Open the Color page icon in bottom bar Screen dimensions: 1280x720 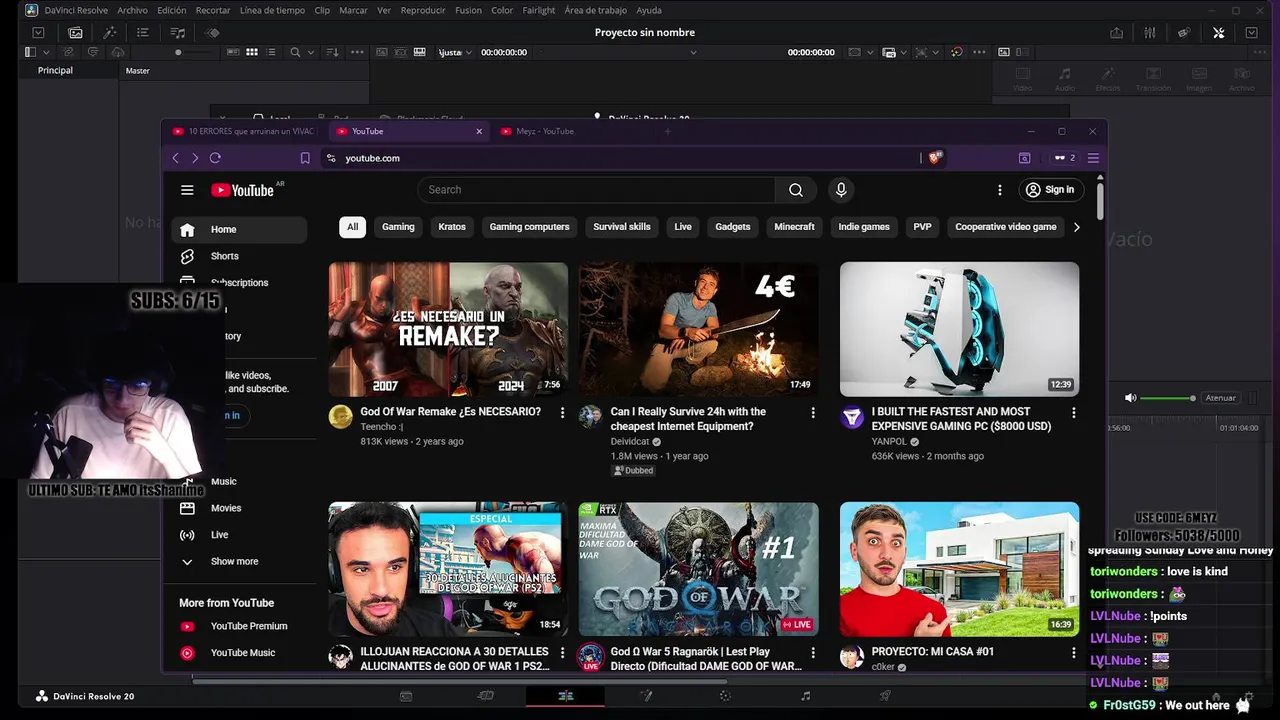tap(725, 696)
